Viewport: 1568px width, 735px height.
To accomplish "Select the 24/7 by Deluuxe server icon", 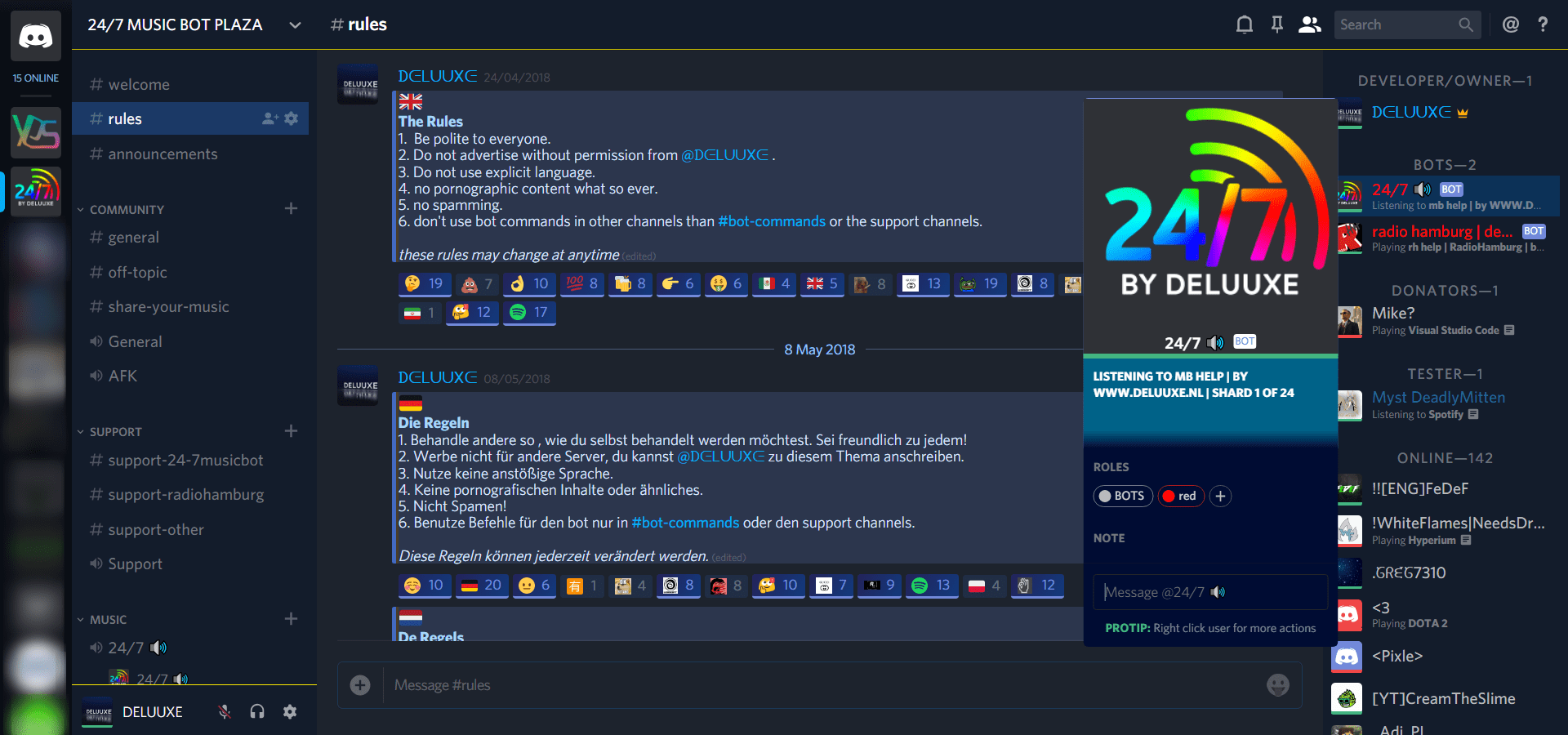I will [36, 192].
